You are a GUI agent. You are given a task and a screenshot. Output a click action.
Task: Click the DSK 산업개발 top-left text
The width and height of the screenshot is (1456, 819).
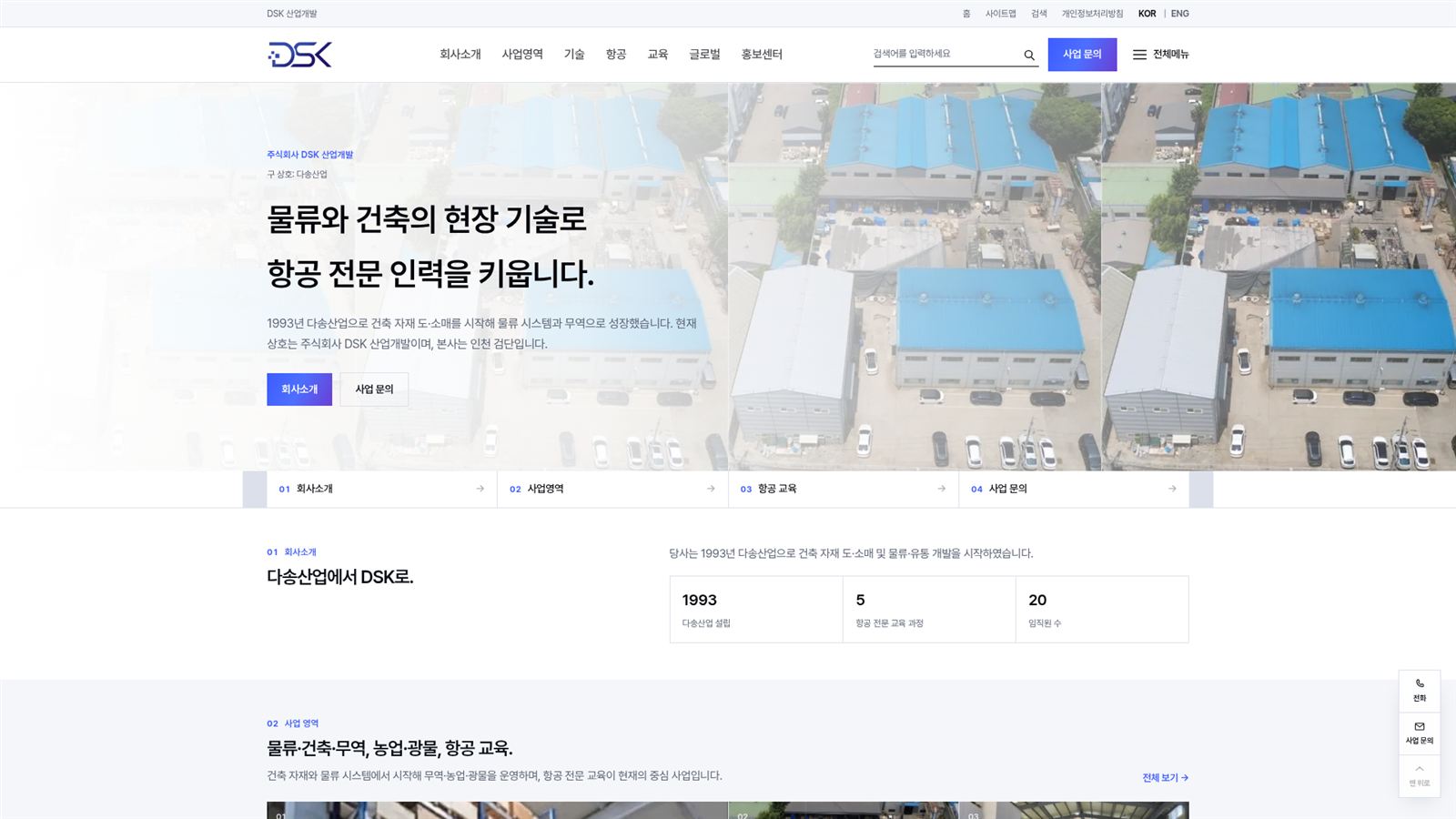292,14
